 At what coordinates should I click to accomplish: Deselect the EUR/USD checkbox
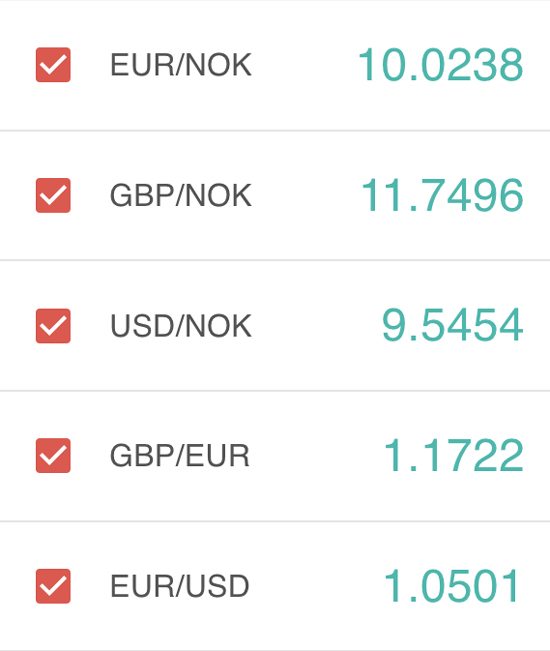tap(53, 586)
